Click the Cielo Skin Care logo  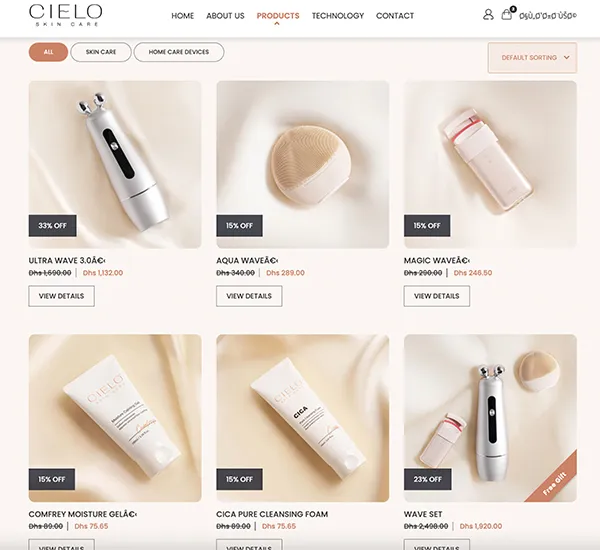[x=65, y=15]
